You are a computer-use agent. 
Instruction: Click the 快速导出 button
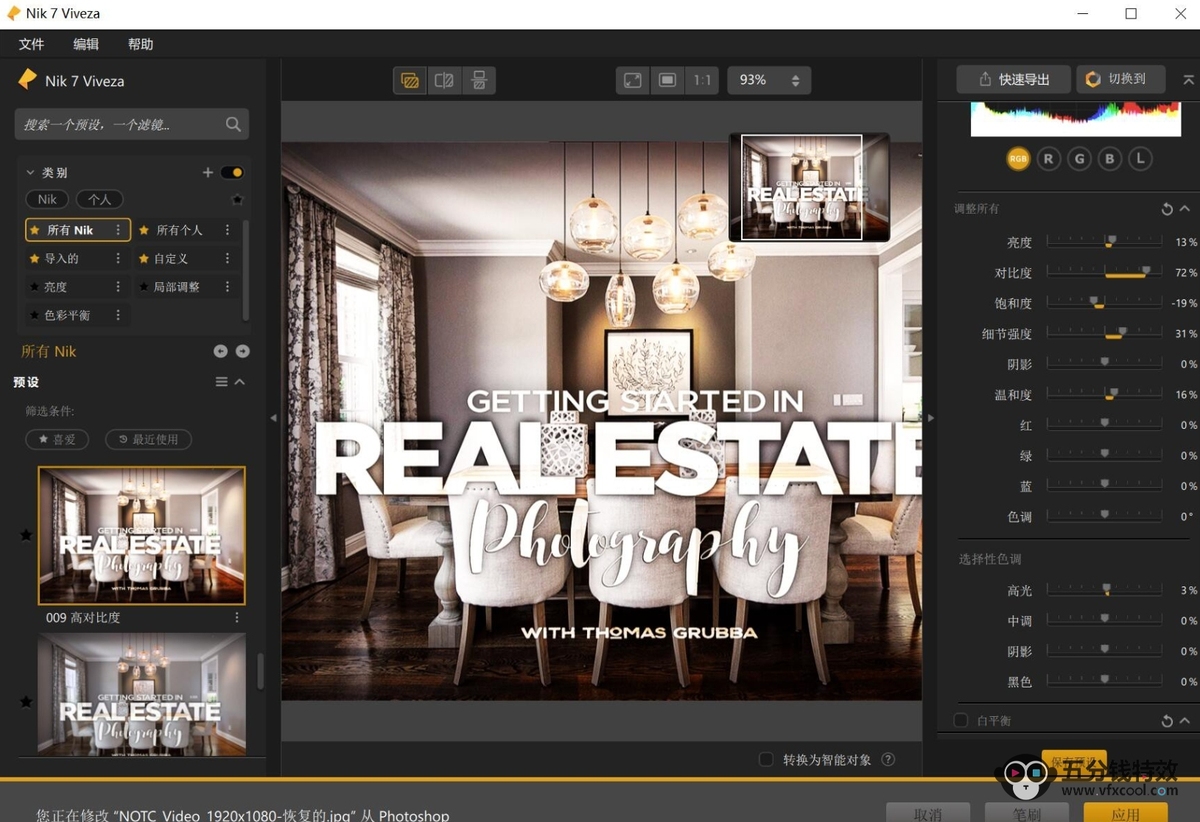click(x=1014, y=80)
